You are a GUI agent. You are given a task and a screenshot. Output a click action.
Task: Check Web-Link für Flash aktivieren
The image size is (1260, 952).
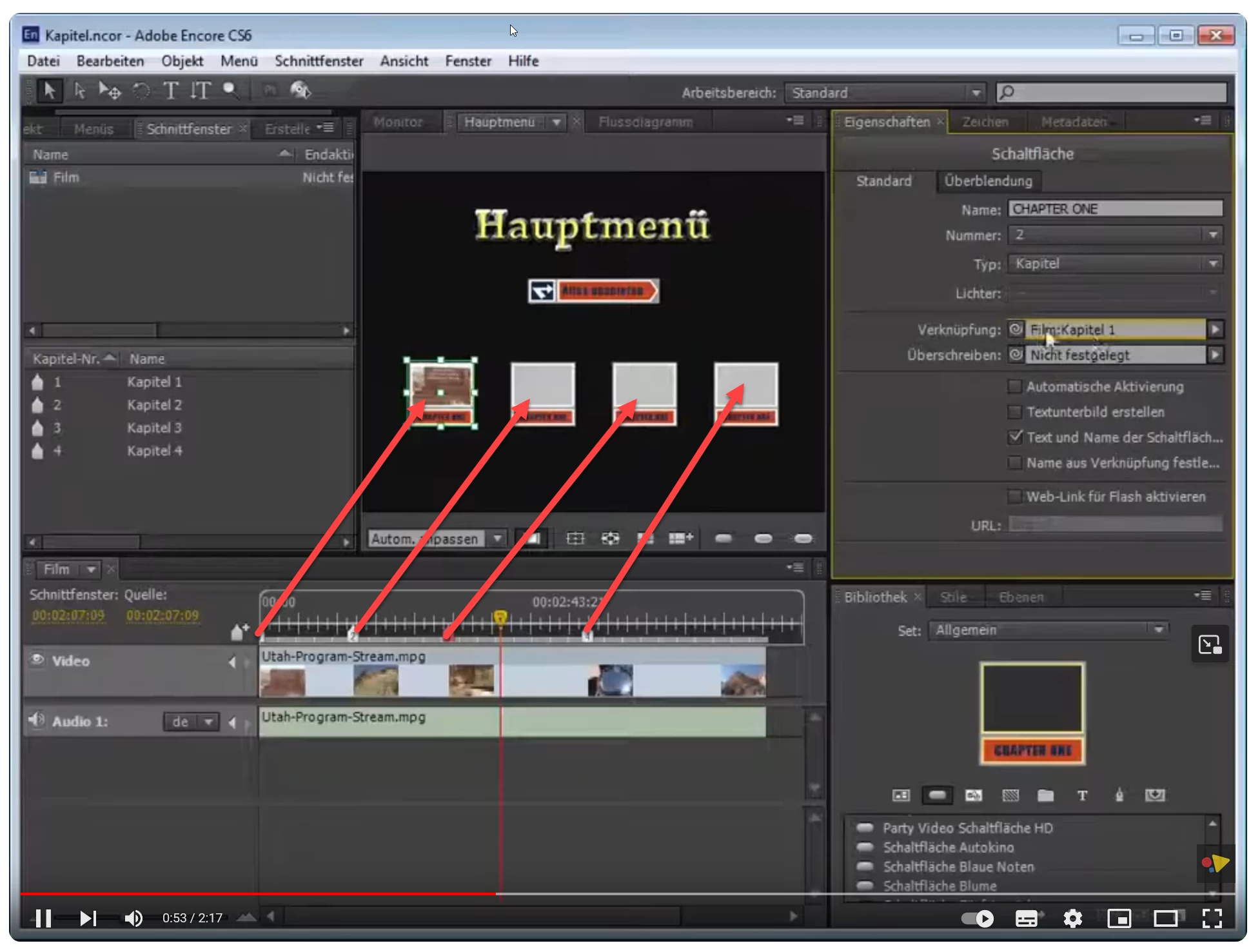[1014, 496]
